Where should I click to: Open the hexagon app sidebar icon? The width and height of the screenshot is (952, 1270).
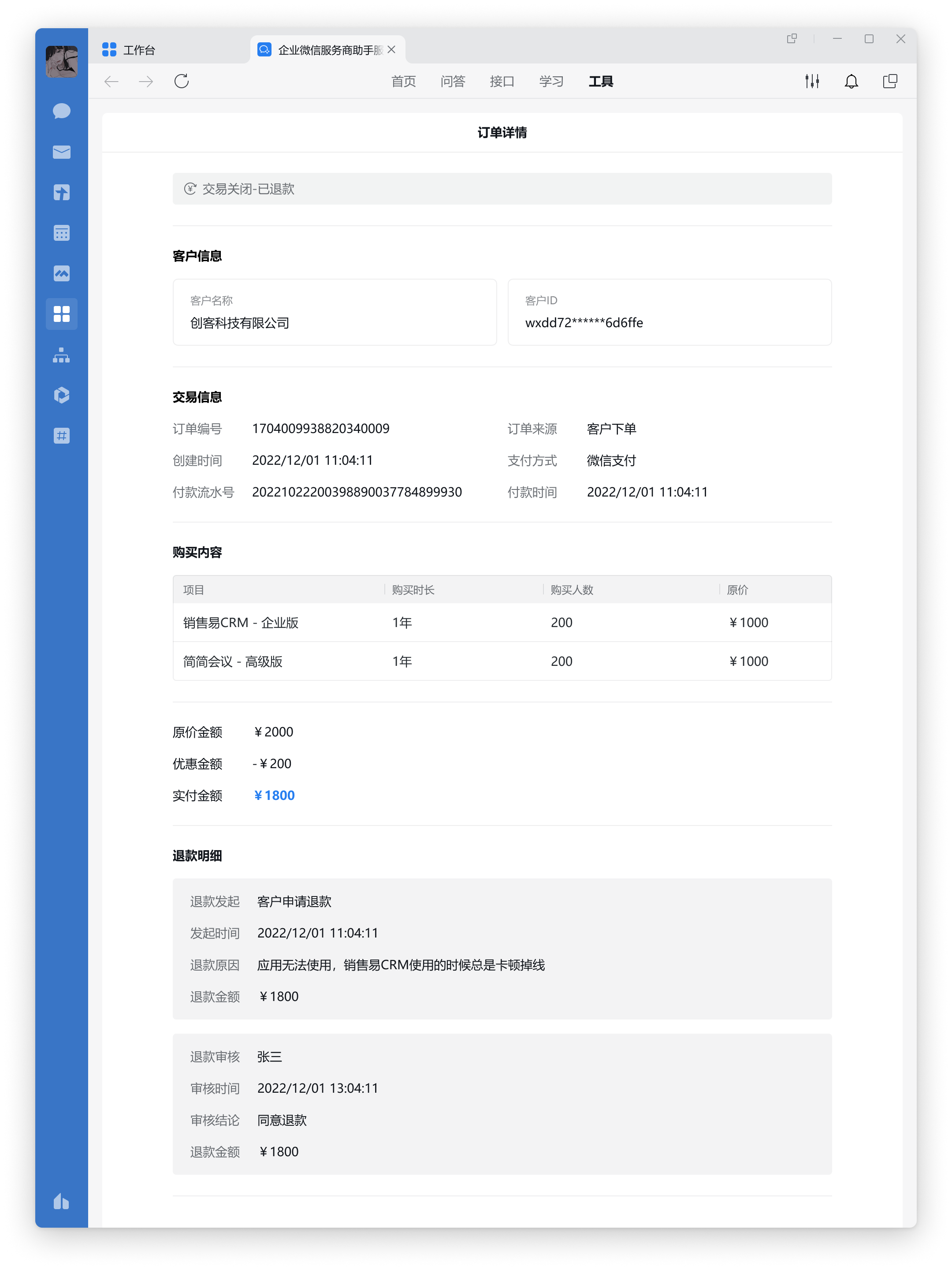[61, 395]
